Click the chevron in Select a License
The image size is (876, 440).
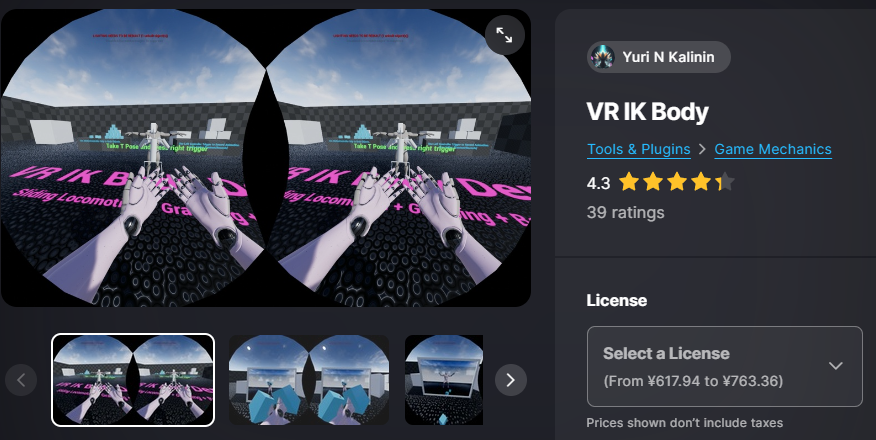(835, 366)
